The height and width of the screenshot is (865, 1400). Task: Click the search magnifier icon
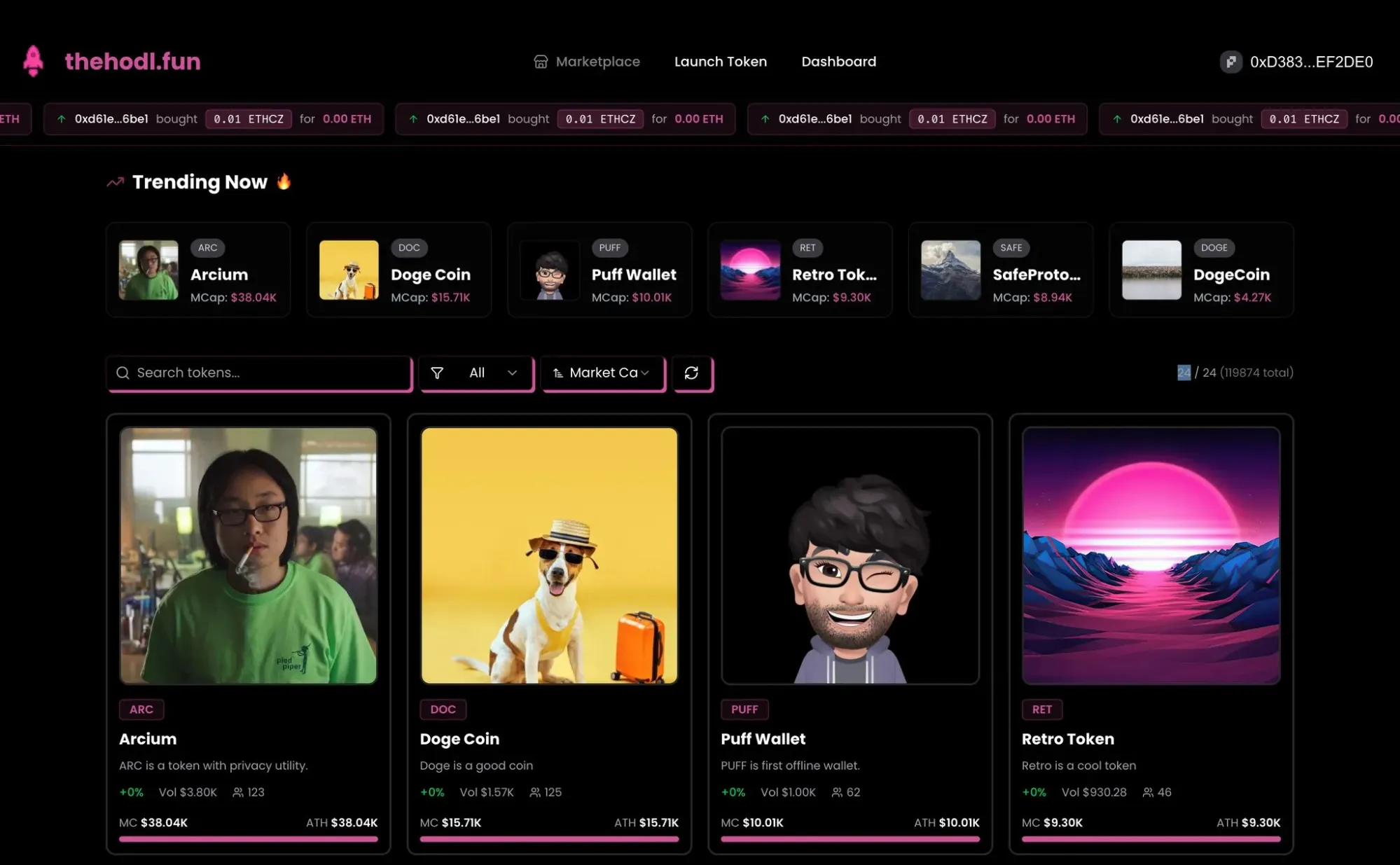coord(123,373)
